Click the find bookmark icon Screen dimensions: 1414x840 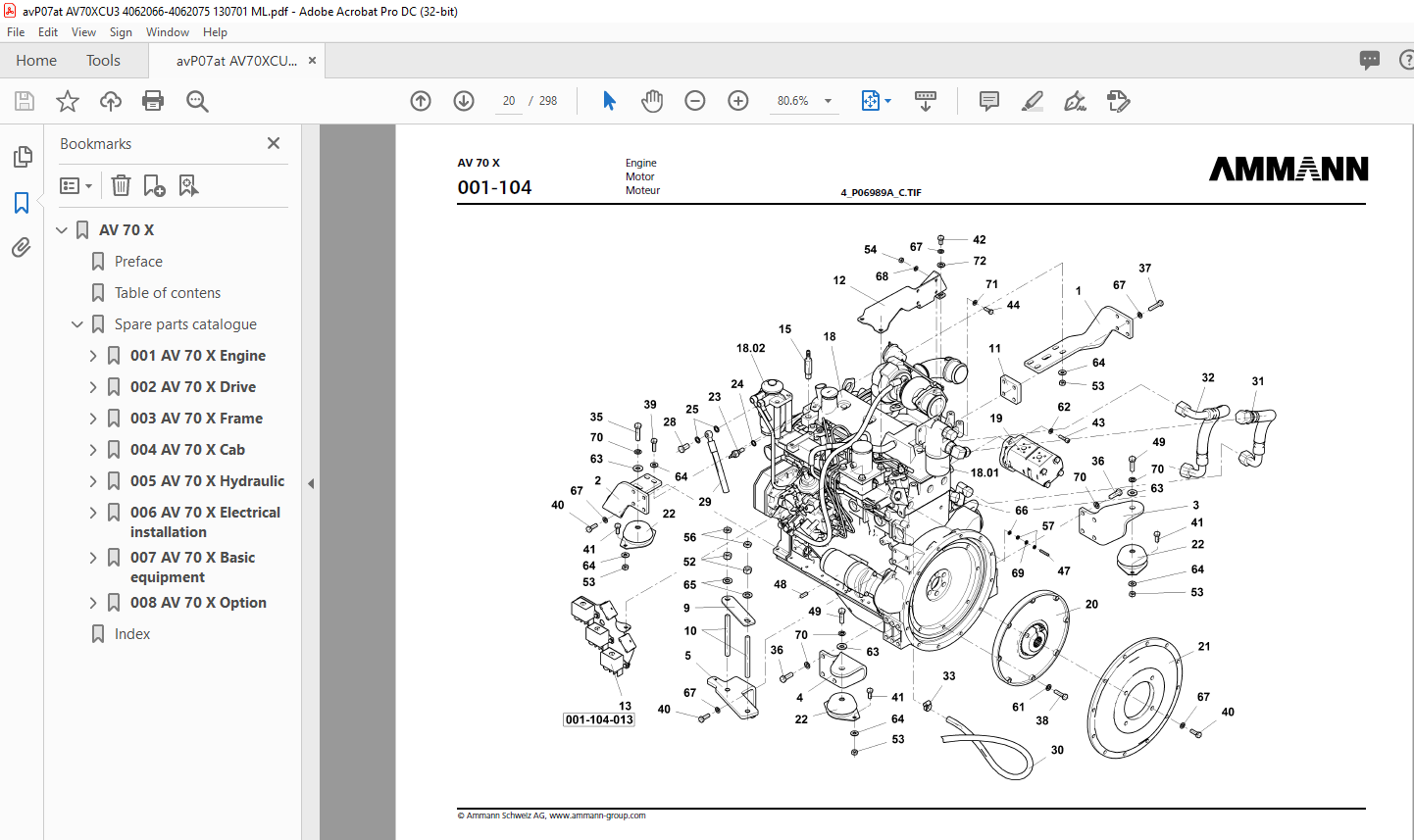click(188, 185)
